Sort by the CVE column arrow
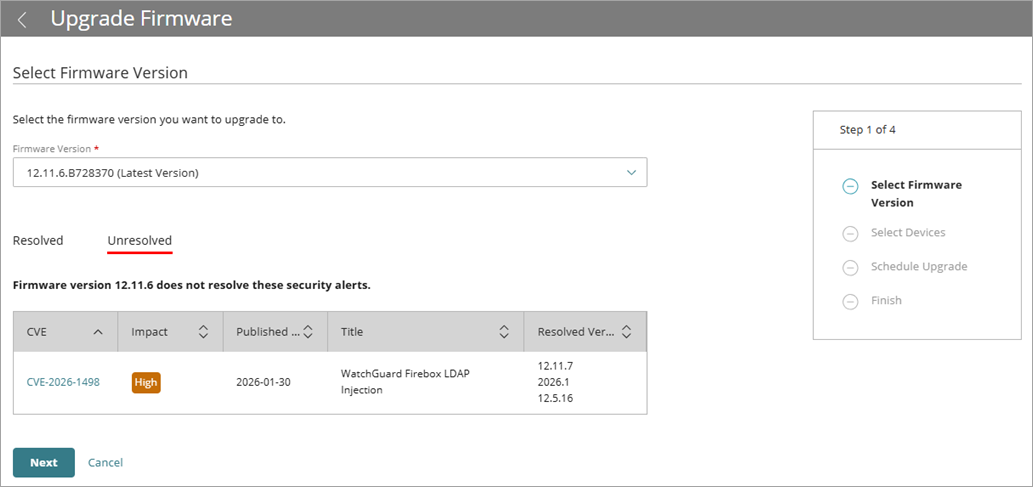 98,332
